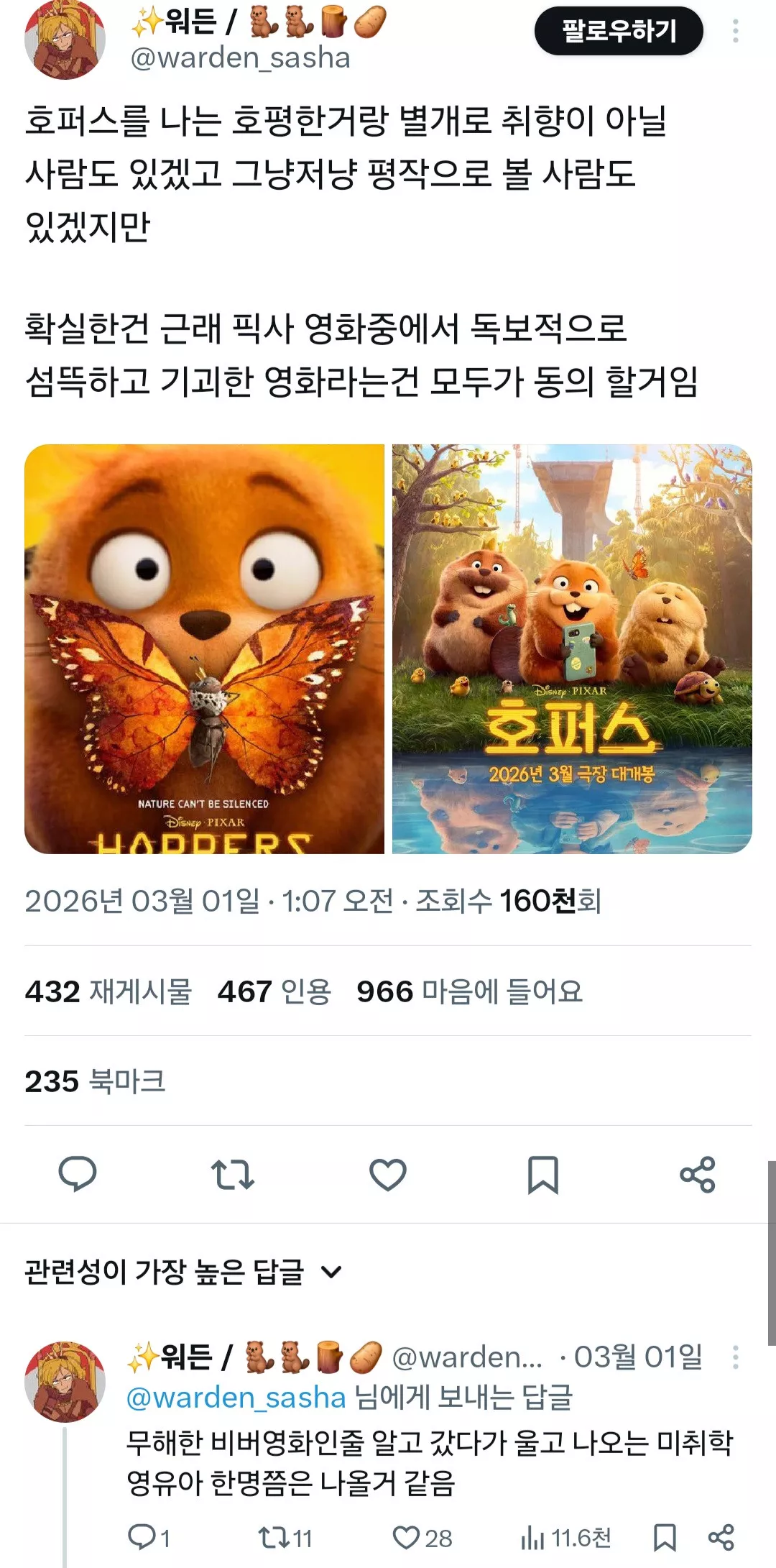
Task: Follow the user with the 팔로우하기 button
Action: pyautogui.click(x=619, y=31)
